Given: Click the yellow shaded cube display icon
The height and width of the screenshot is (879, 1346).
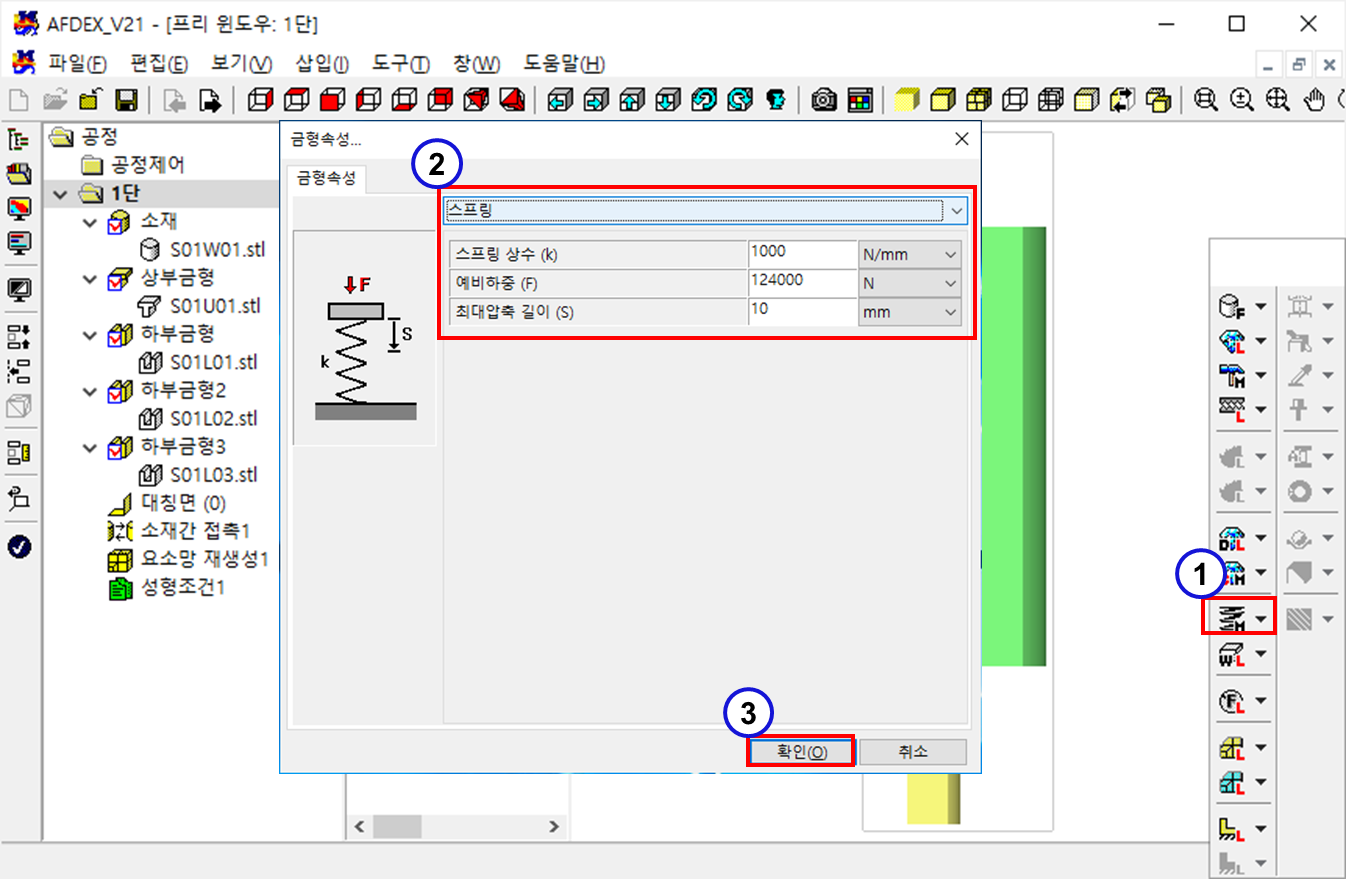Looking at the screenshot, I should pyautogui.click(x=906, y=100).
